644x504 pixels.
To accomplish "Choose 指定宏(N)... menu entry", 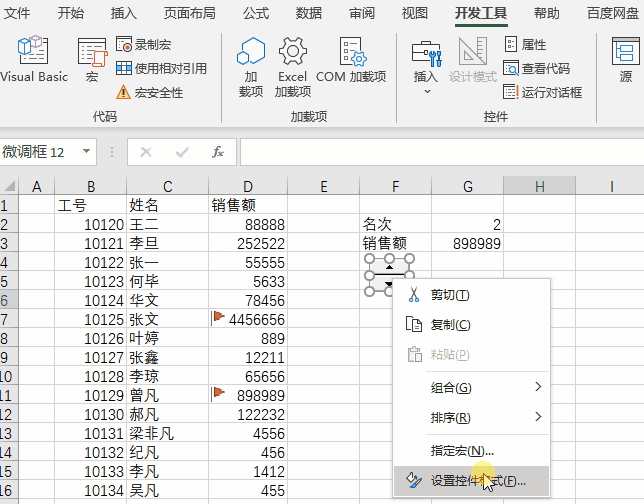I will click(472, 451).
